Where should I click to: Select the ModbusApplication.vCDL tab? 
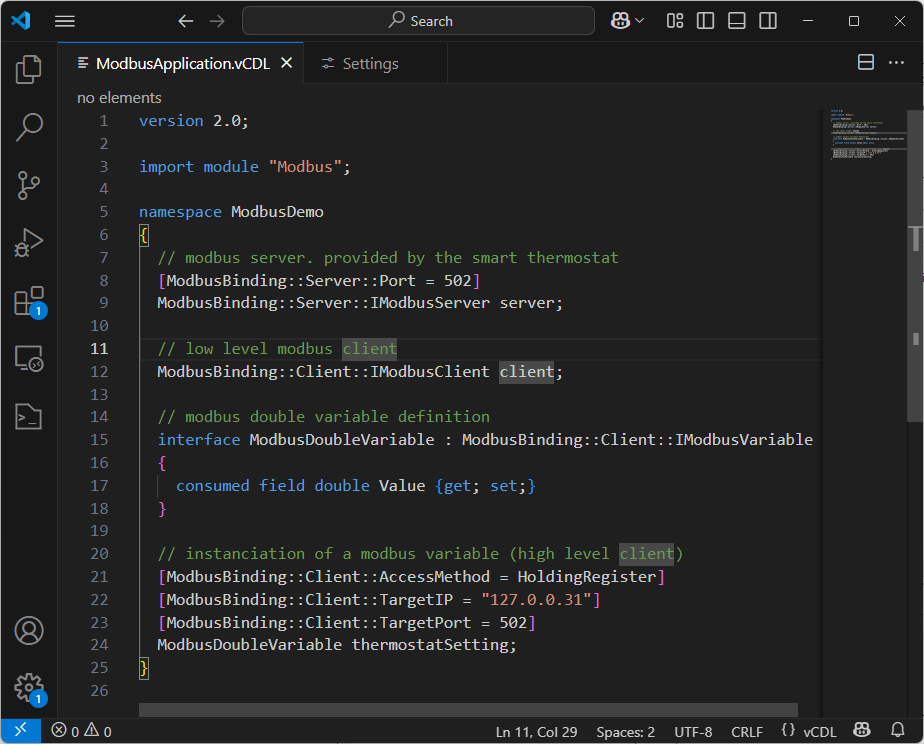(x=182, y=63)
